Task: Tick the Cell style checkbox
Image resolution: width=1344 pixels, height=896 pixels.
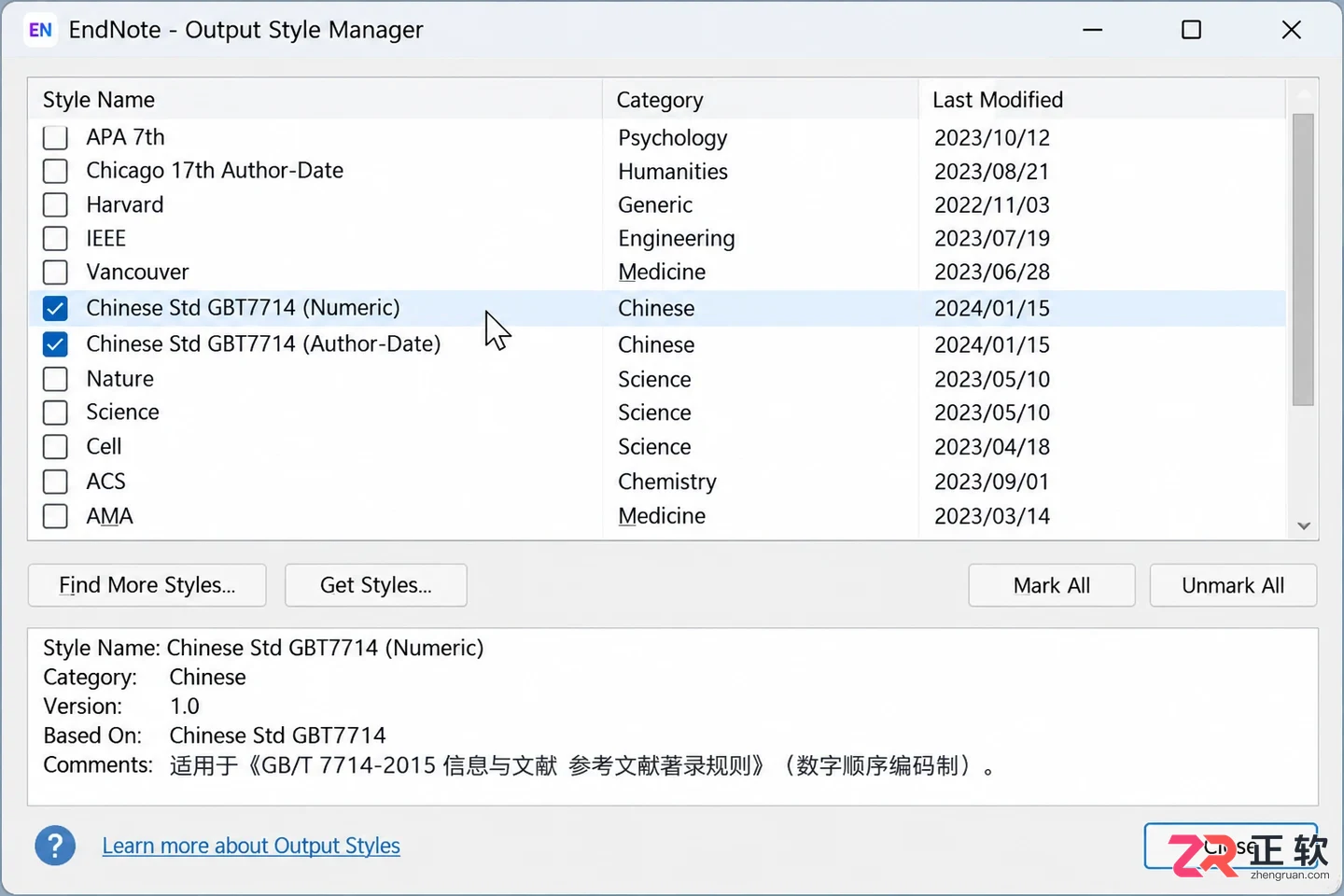Action: coord(55,446)
